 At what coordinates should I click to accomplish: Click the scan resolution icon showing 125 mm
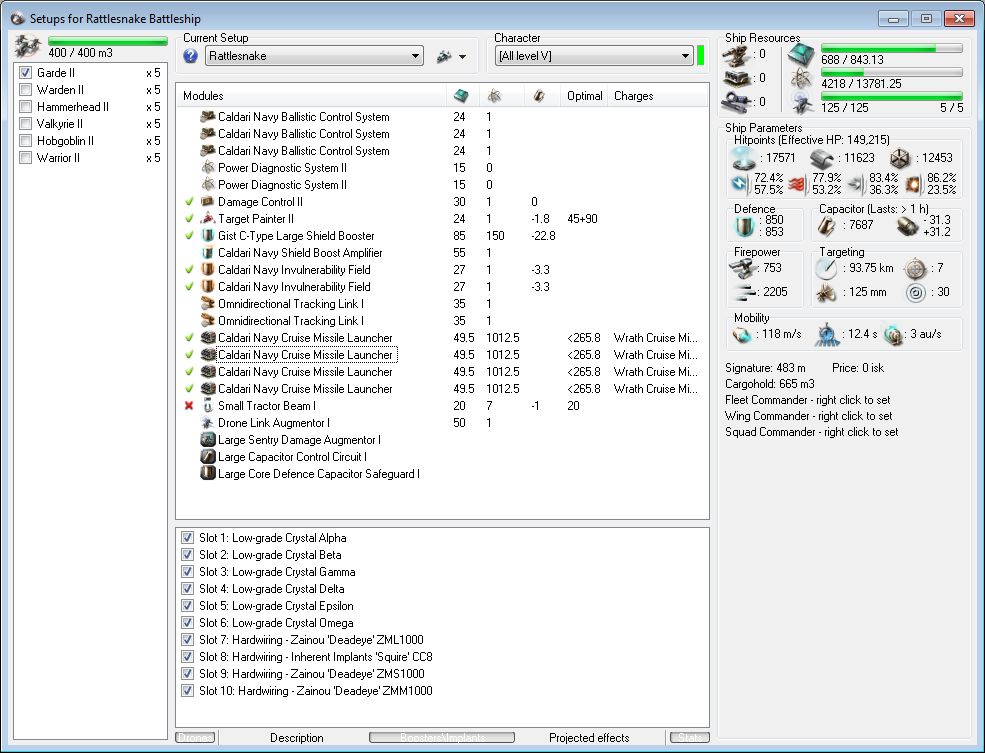pyautogui.click(x=826, y=293)
